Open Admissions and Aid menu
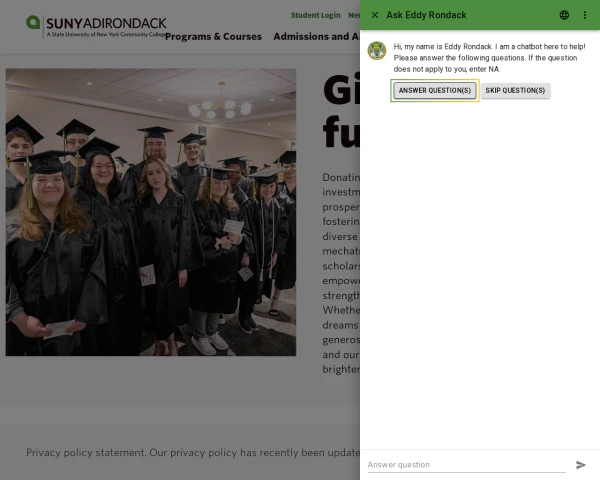Screen dimensions: 600x480 [x=316, y=36]
